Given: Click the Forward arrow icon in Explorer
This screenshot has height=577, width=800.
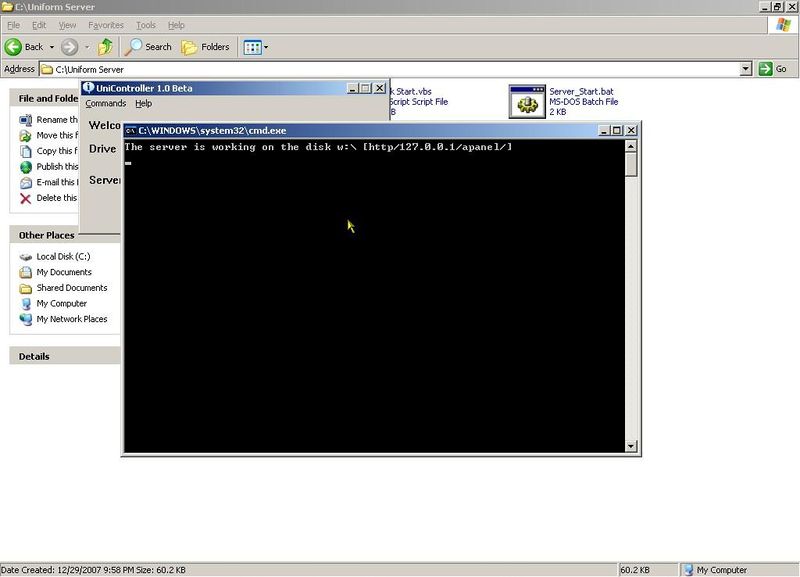Looking at the screenshot, I should coord(69,47).
